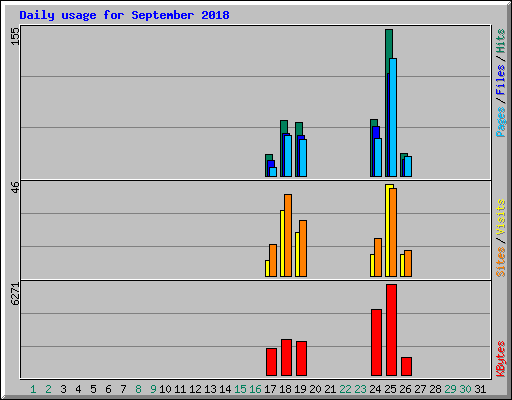Click day label 2 on the x-axis
The height and width of the screenshot is (400, 512).
coord(48,389)
